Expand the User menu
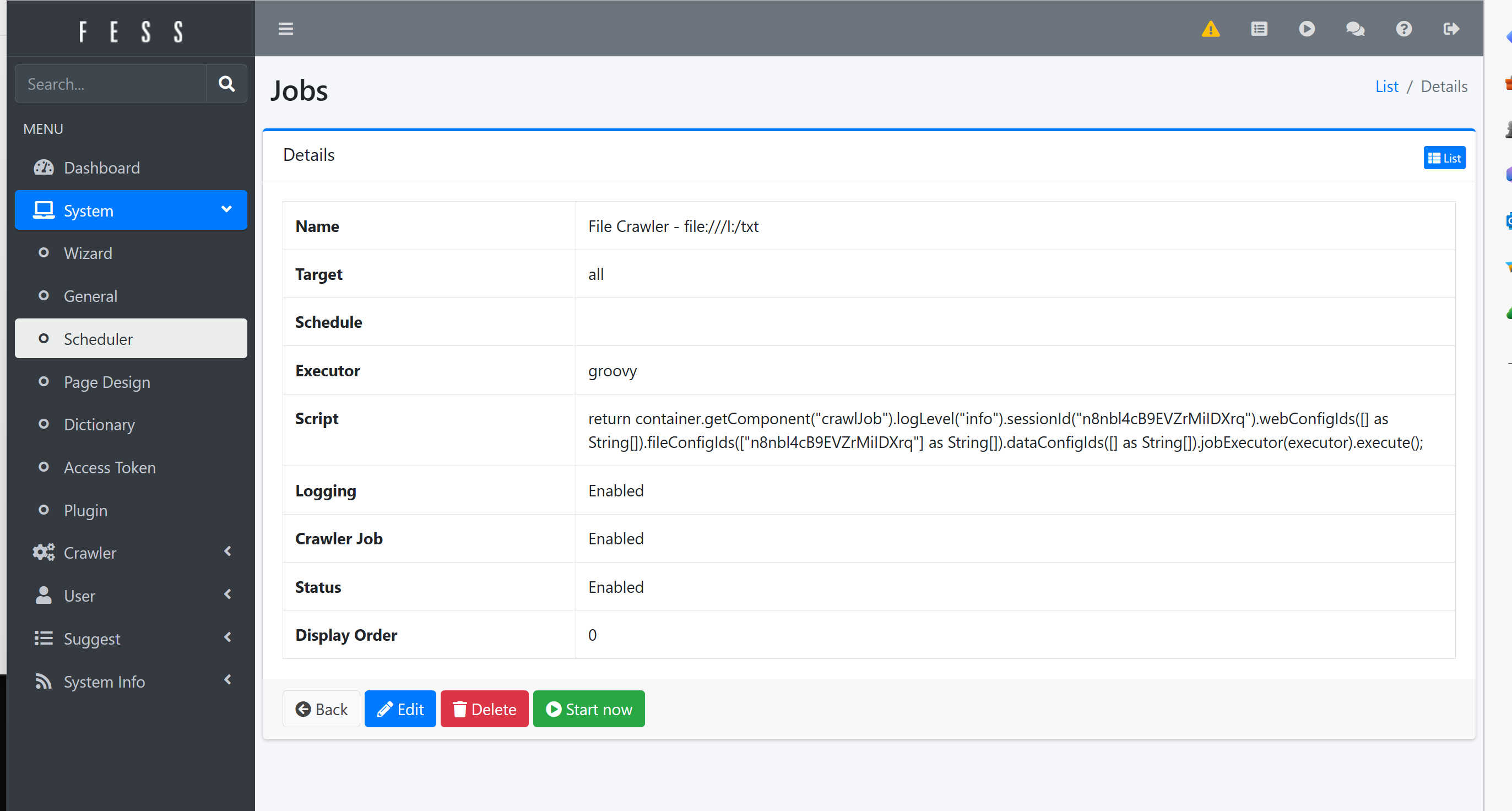Screen dimensions: 1512x811 pyautogui.click(x=131, y=595)
